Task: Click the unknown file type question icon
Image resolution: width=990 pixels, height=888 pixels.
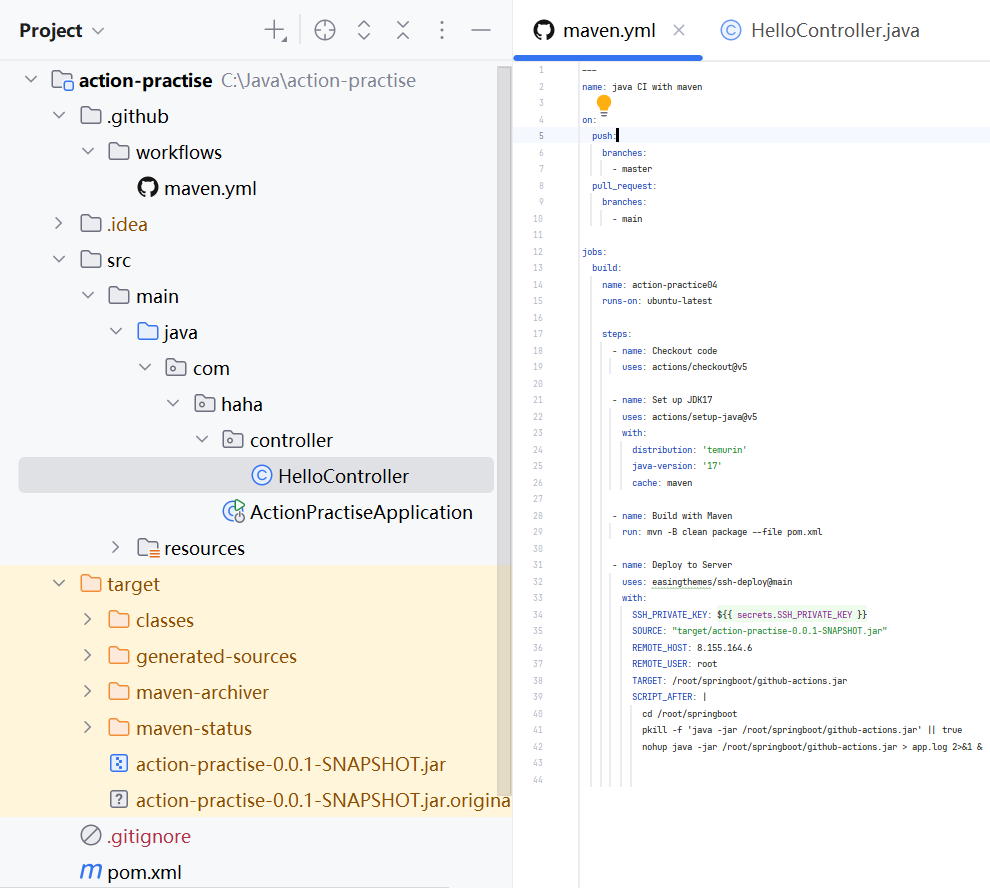Action: tap(119, 800)
